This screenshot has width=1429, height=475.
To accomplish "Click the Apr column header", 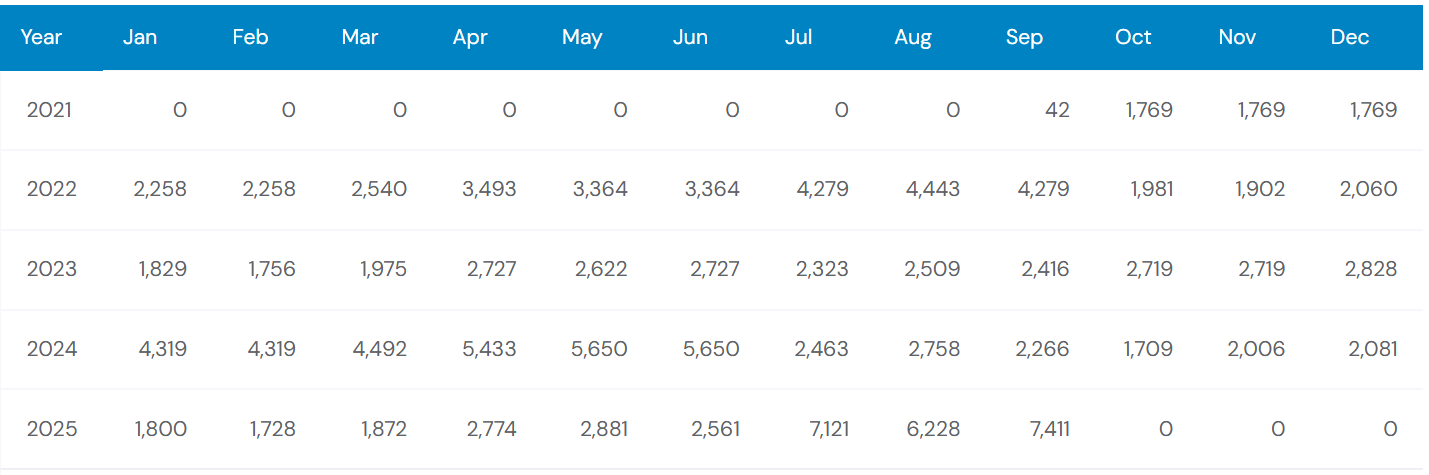I will pyautogui.click(x=470, y=37).
